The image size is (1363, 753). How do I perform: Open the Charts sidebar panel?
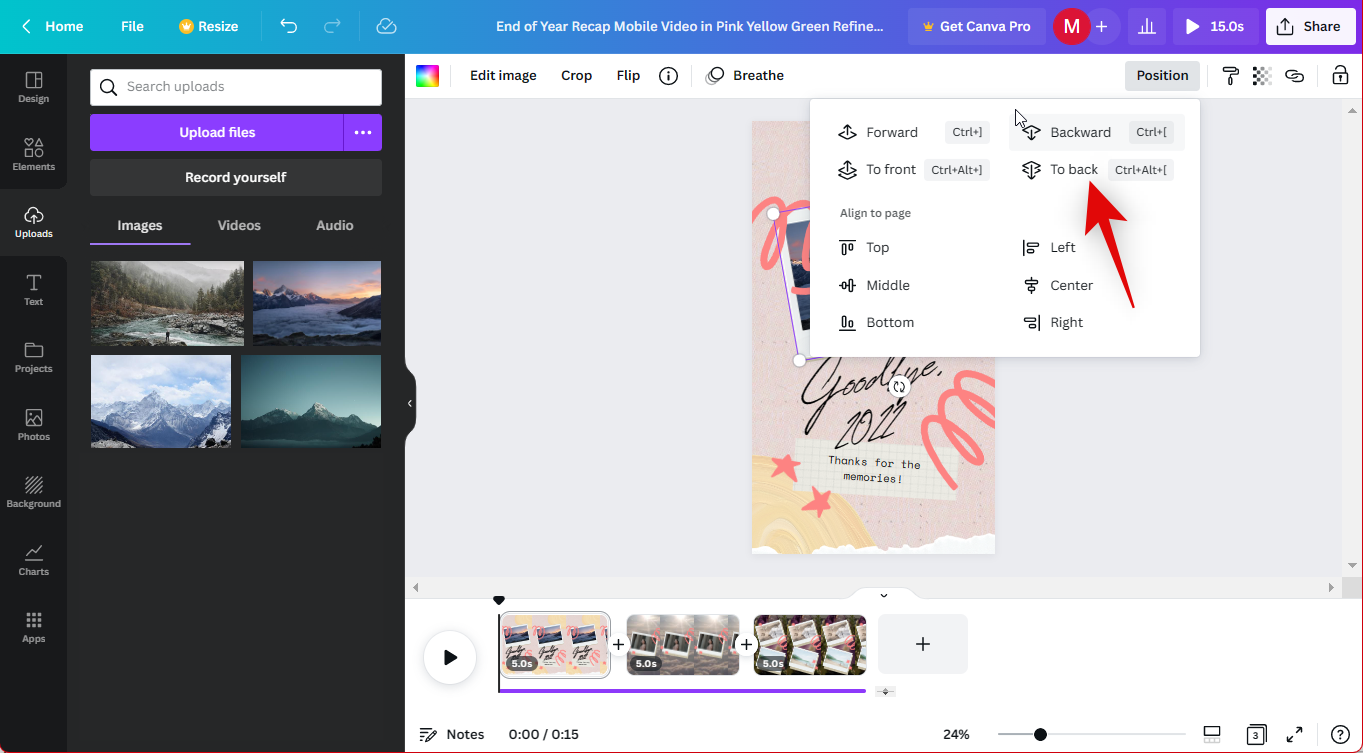coord(33,559)
